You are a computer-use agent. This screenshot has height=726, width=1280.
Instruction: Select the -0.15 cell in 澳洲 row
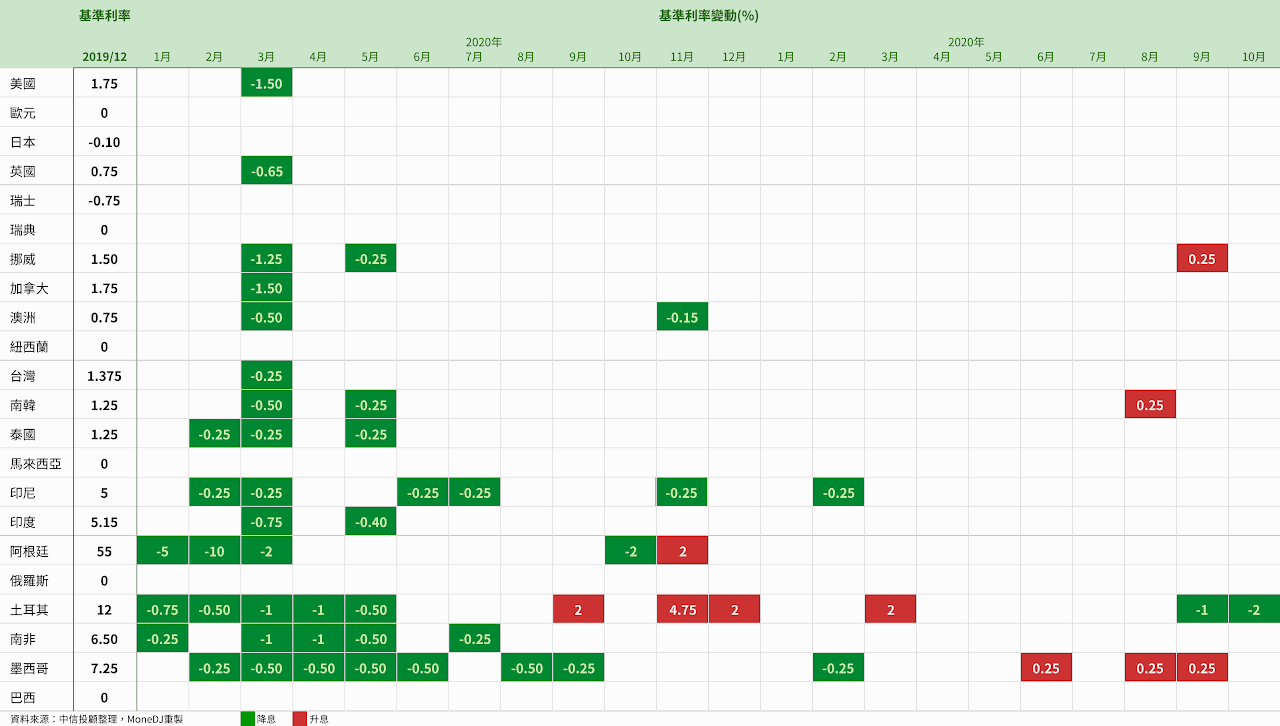(682, 318)
